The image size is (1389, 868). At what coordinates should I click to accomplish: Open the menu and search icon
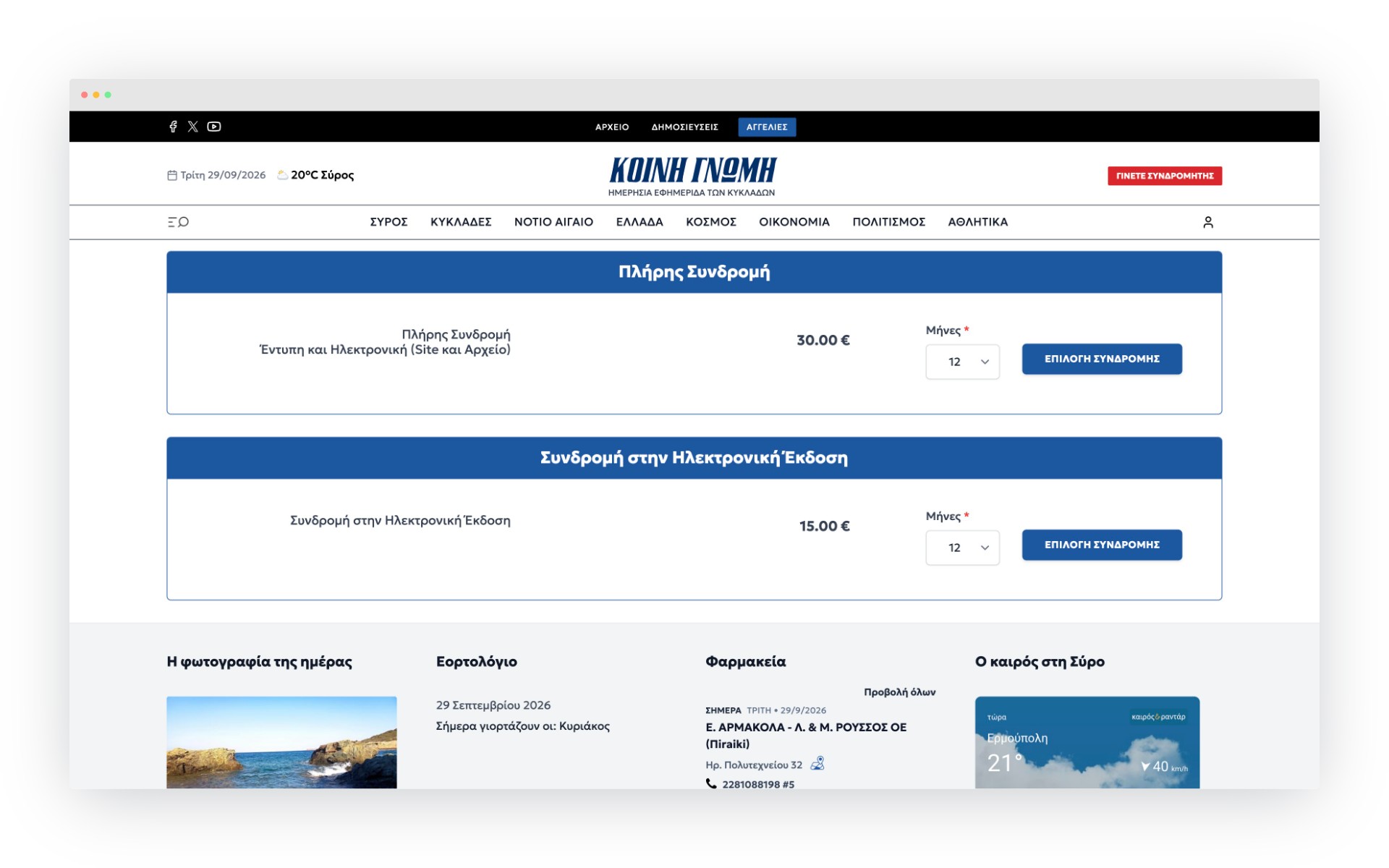tap(178, 222)
